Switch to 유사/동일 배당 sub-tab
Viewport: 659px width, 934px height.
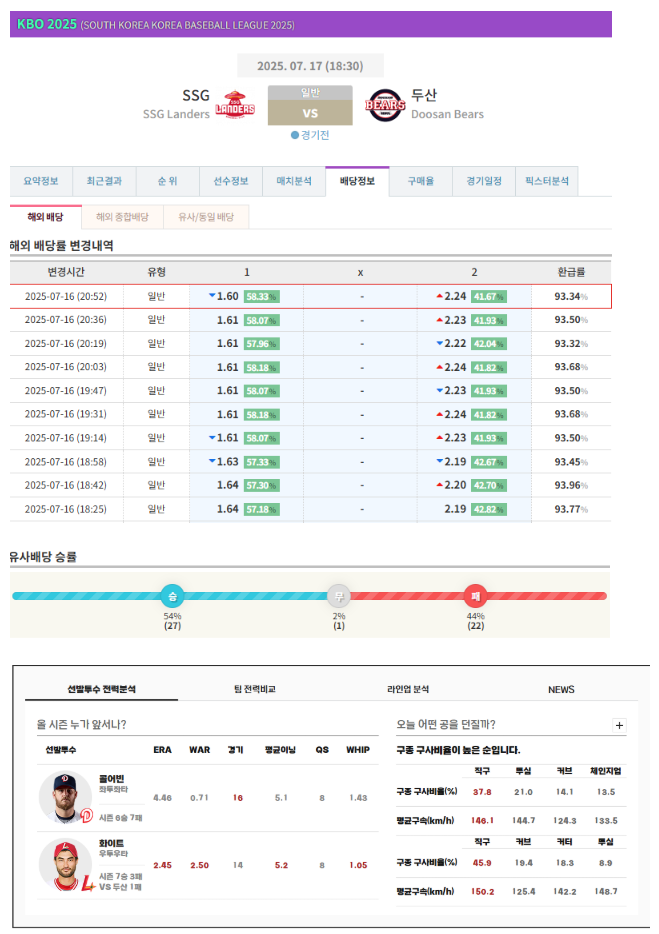206,217
